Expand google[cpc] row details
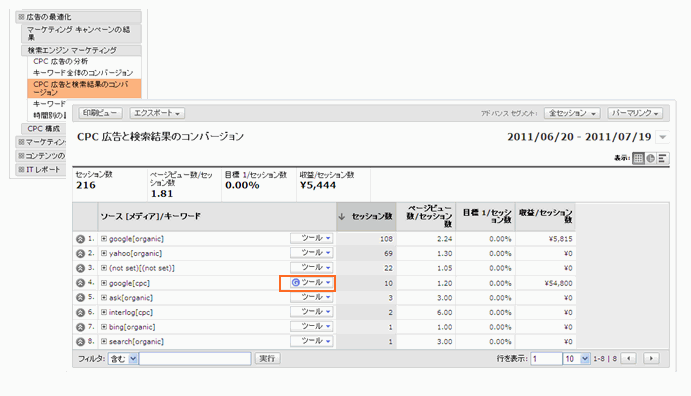The image size is (691, 396). point(104,283)
